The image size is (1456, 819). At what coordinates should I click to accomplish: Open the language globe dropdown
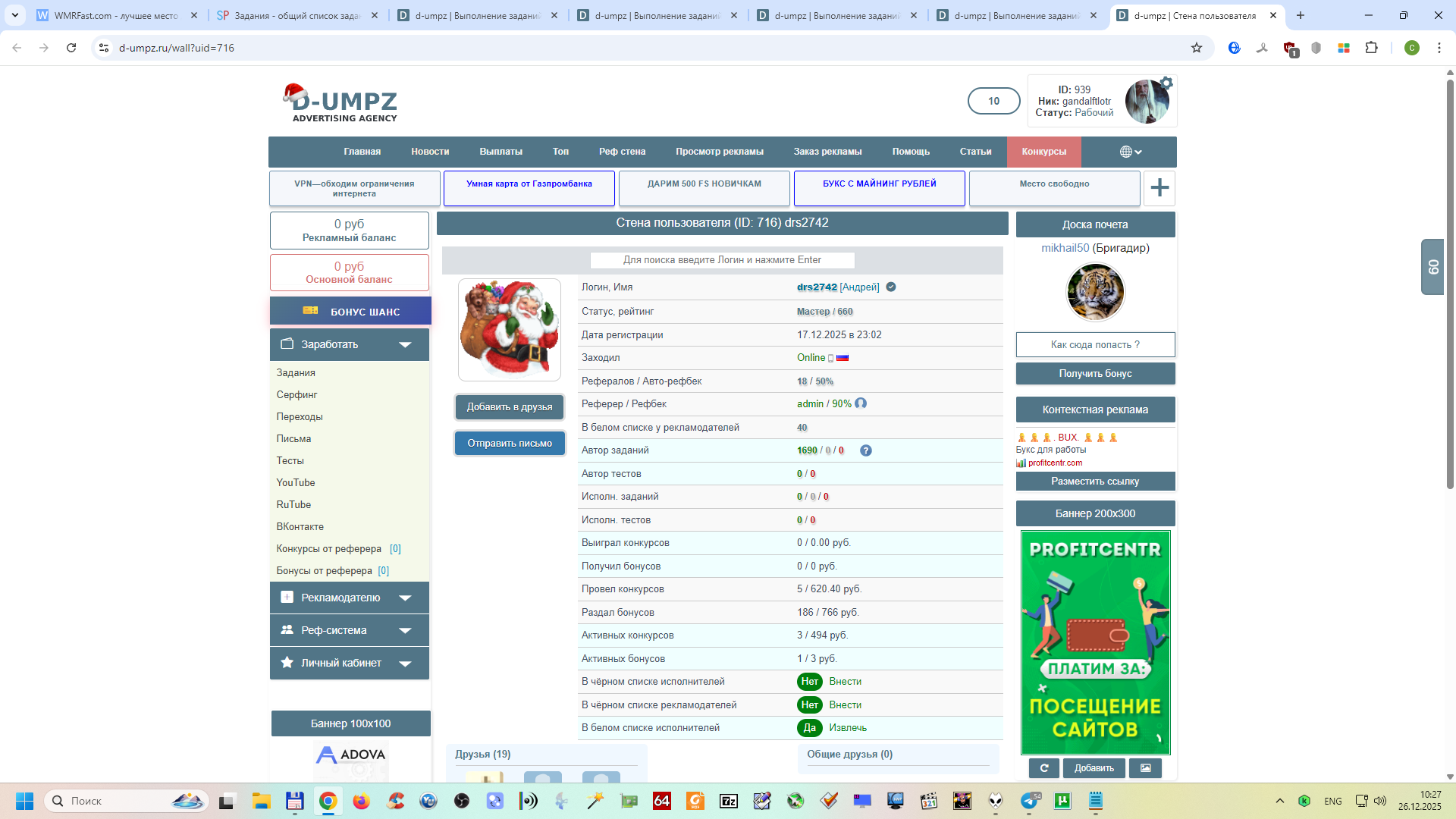click(x=1130, y=152)
